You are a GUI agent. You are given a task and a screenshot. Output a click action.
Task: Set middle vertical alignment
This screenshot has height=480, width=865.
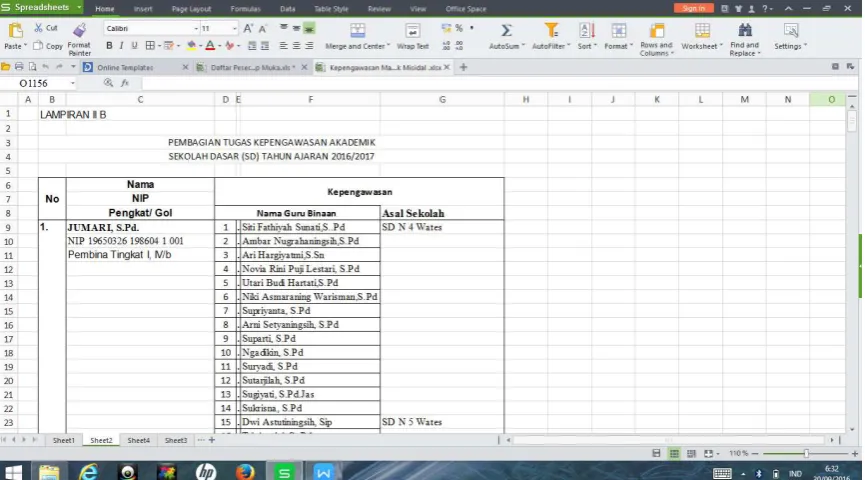(x=296, y=28)
